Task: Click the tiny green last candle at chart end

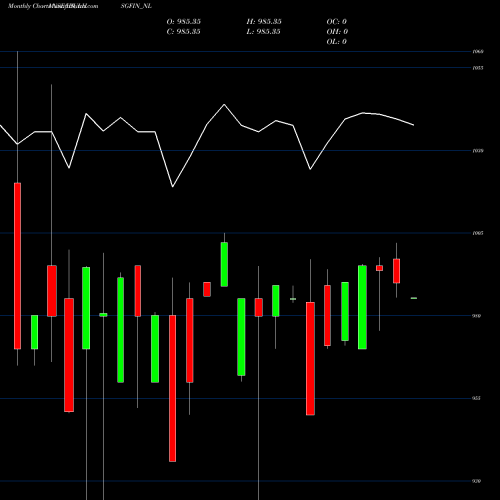Action: pyautogui.click(x=414, y=298)
